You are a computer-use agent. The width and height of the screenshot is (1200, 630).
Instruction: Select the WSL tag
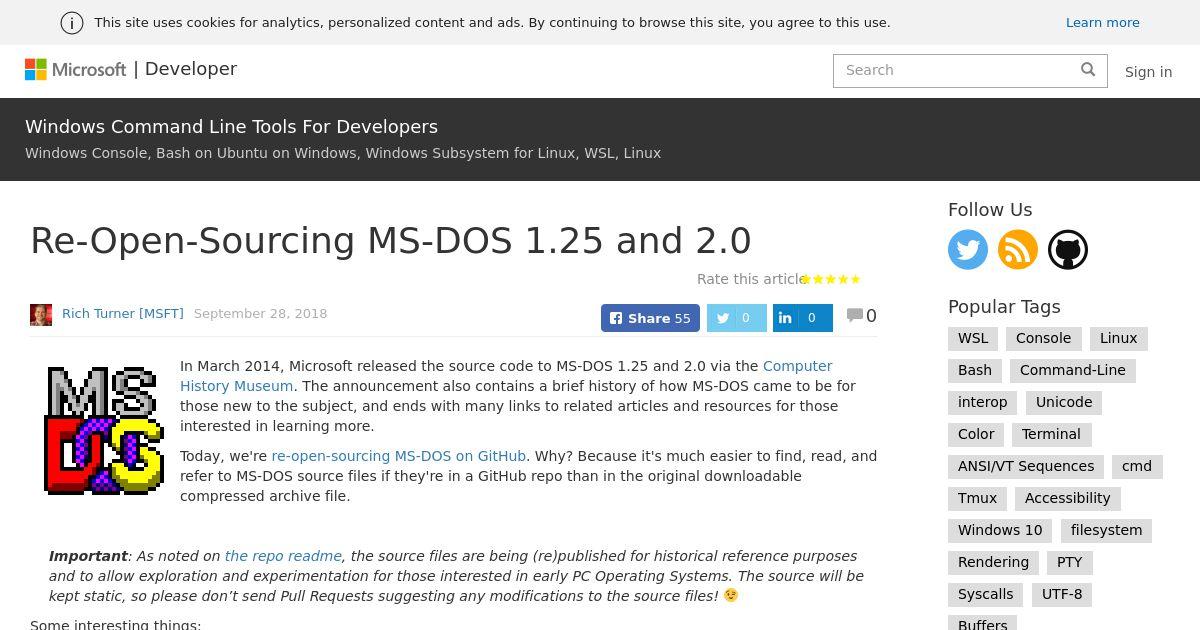[973, 339]
